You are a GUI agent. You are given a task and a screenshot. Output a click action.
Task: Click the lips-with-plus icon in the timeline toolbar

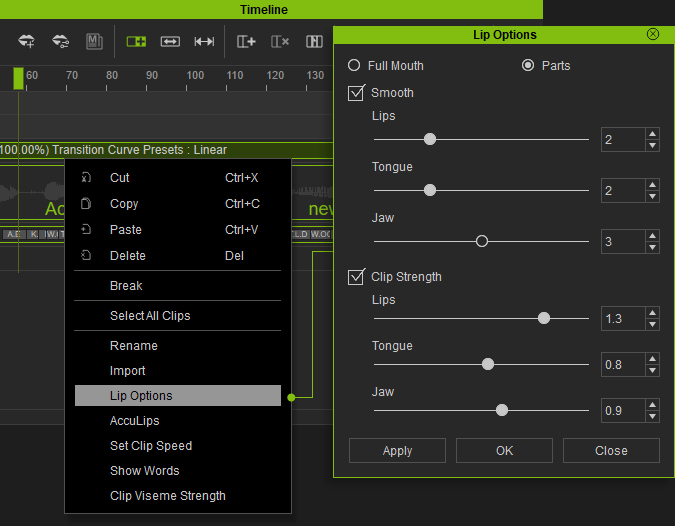coord(27,42)
